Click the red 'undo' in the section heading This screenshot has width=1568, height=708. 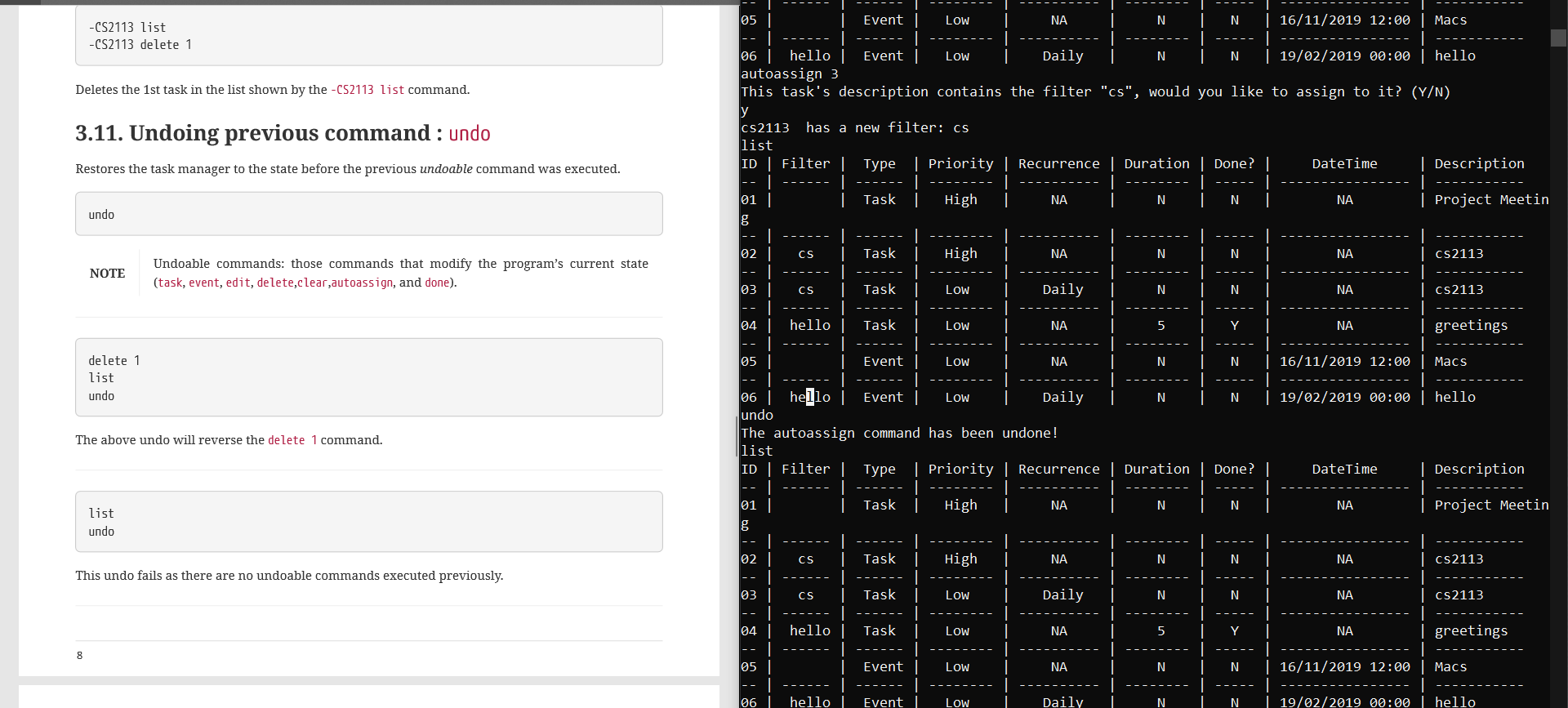click(470, 133)
